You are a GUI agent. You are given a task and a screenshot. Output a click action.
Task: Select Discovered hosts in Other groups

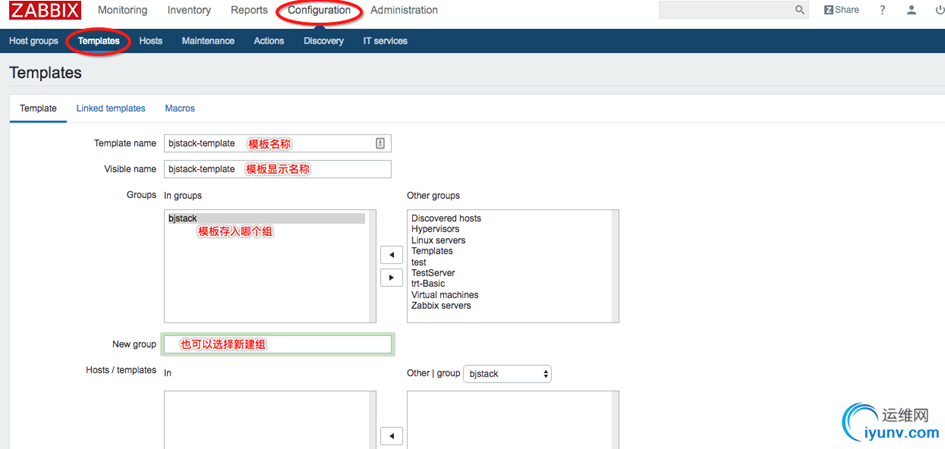tap(447, 218)
